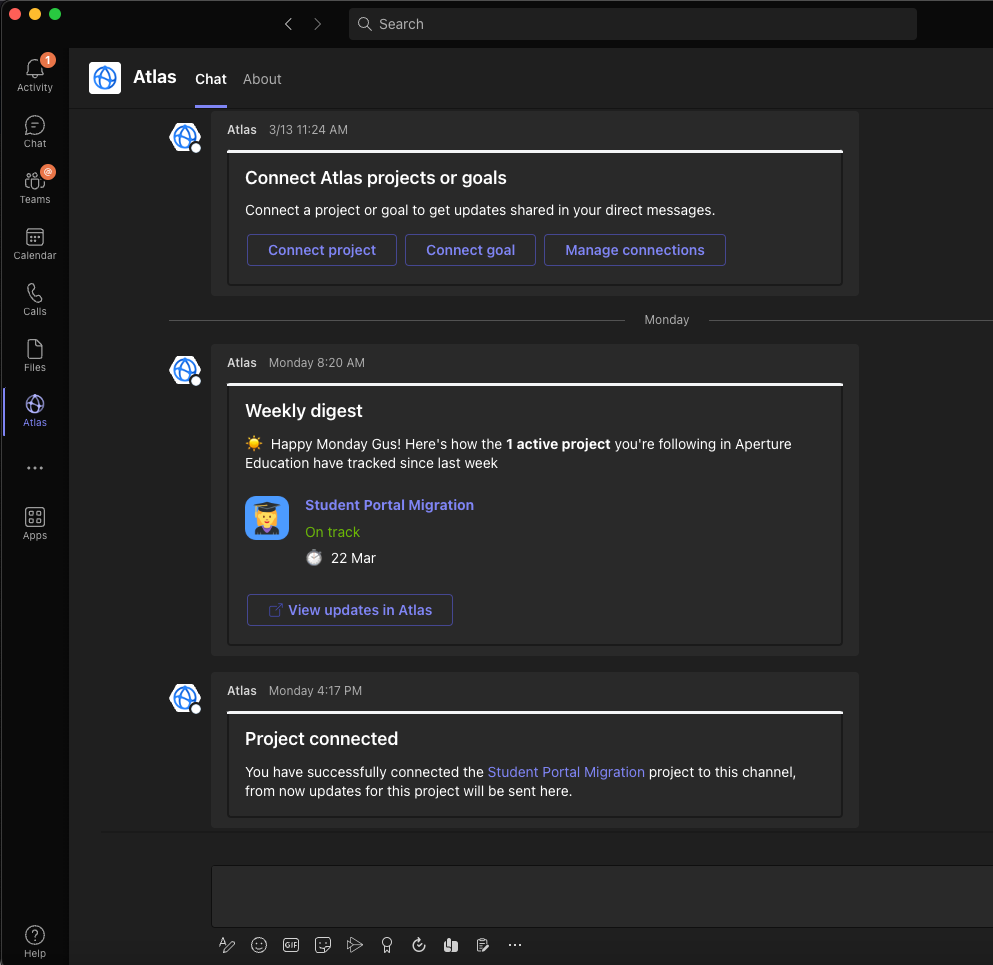Click the '22 Mar' due date
The image size is (993, 965).
tap(353, 558)
